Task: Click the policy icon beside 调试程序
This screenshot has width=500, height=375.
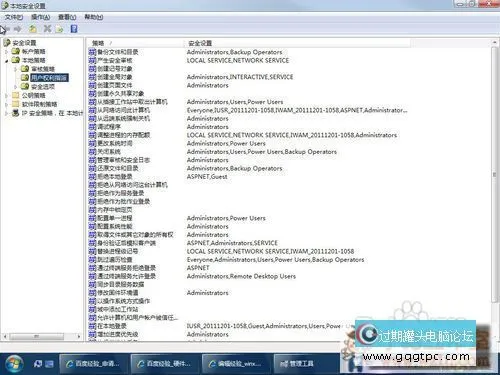Action: pos(92,127)
